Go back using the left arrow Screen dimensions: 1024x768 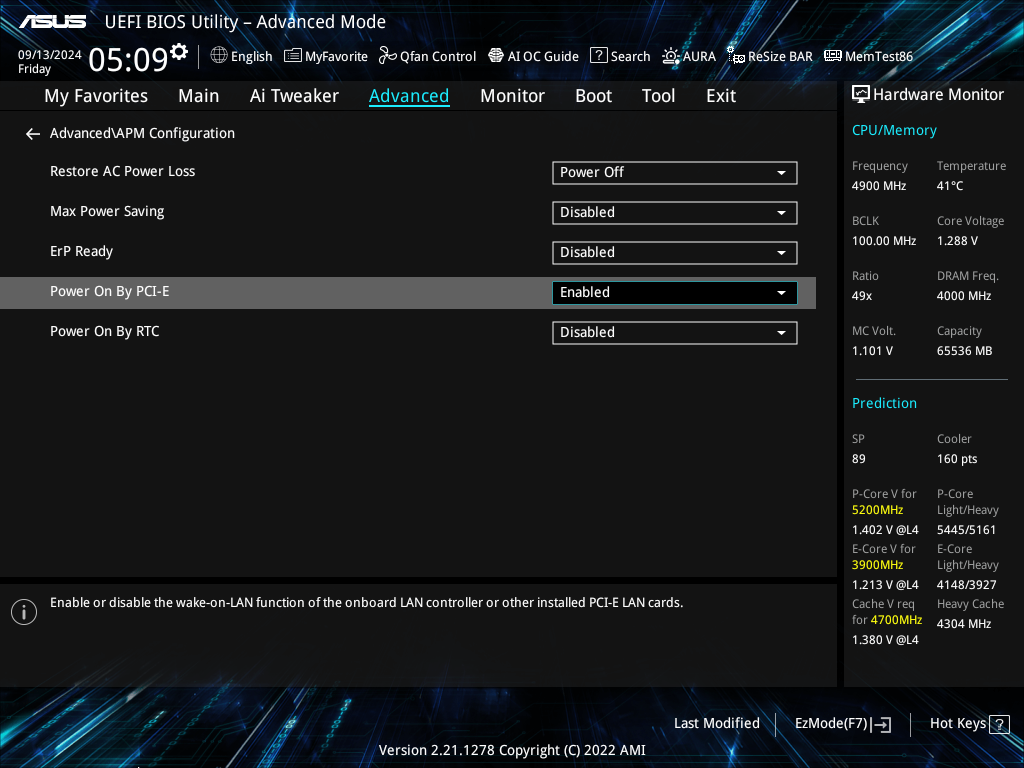click(33, 134)
